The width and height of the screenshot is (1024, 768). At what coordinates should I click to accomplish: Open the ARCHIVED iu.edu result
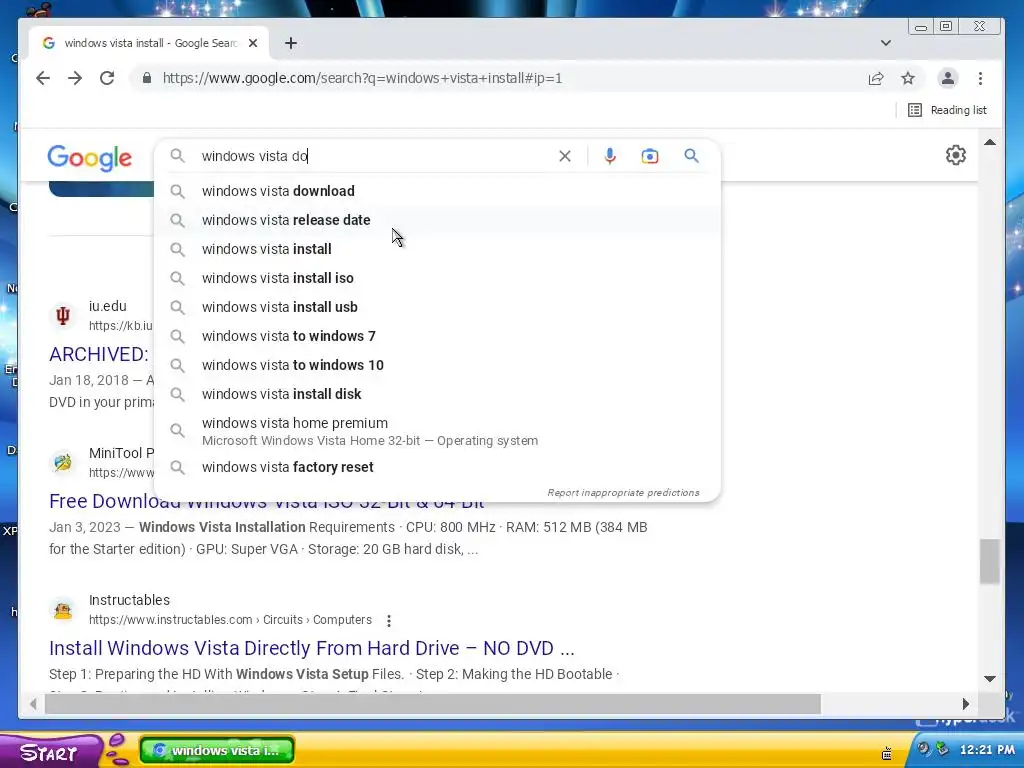coord(99,354)
